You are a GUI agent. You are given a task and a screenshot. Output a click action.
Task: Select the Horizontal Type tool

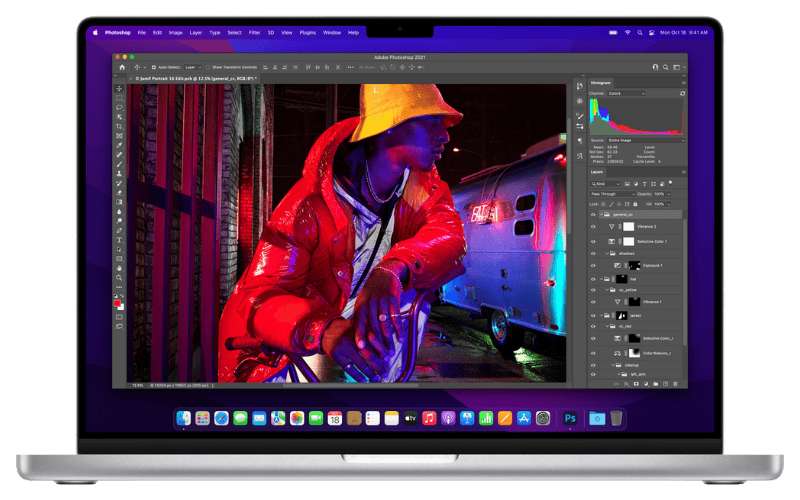point(119,240)
